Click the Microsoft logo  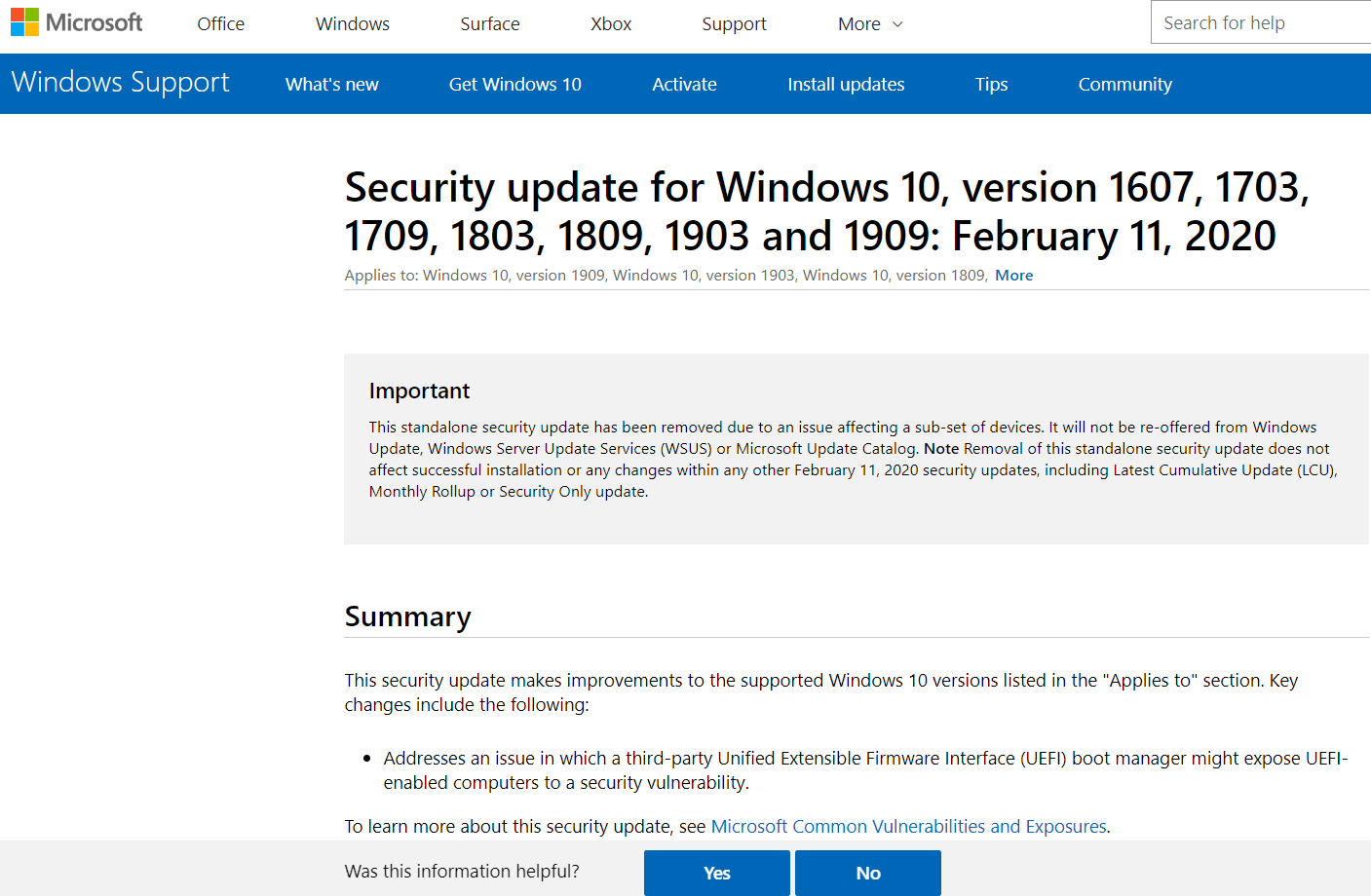77,22
